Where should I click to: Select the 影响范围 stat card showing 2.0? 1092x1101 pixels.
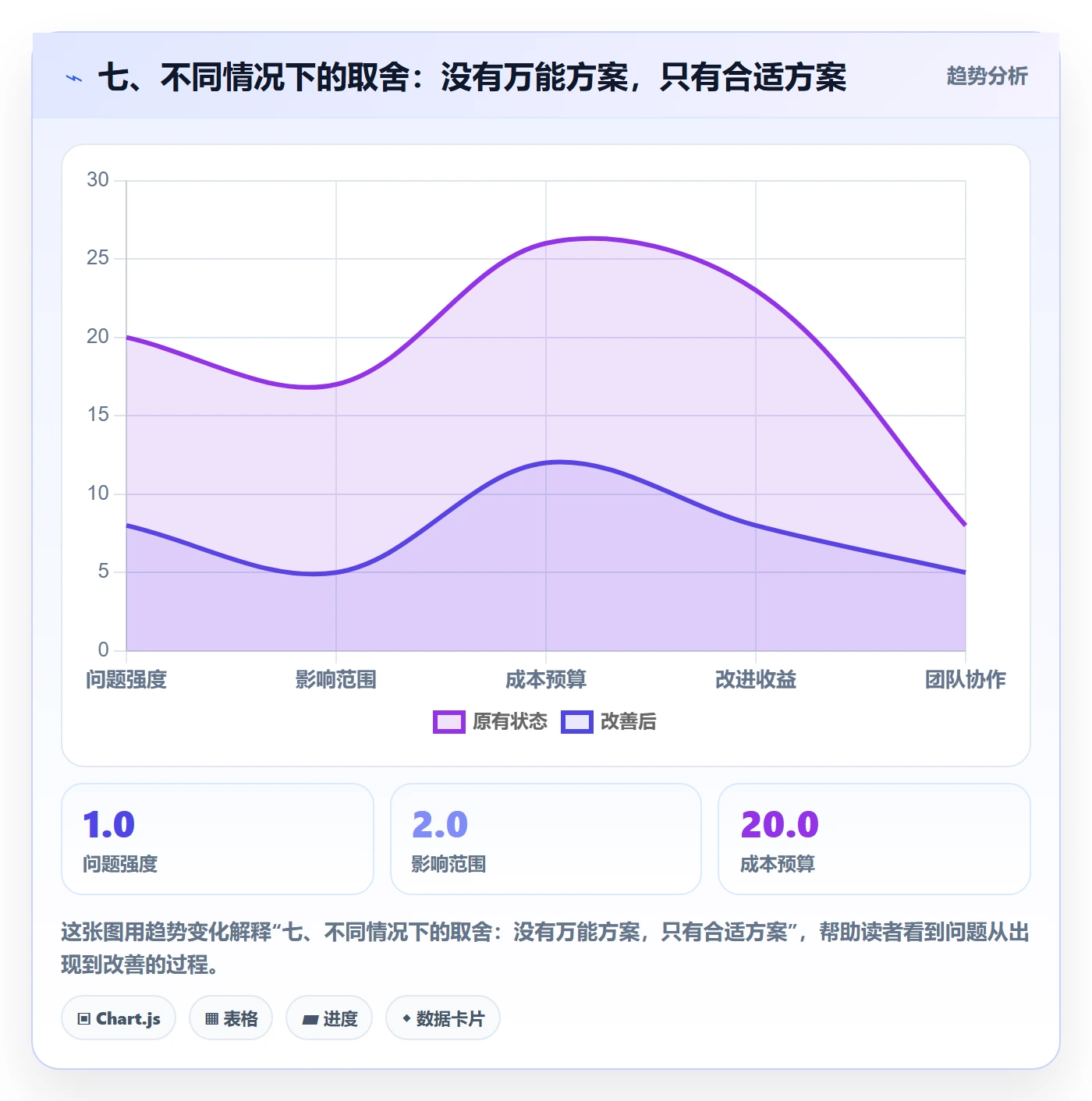coord(546,839)
